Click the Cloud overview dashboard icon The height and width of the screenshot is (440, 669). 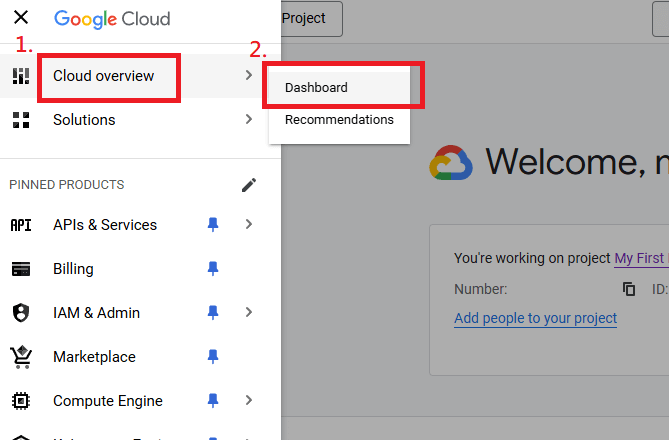pos(21,76)
